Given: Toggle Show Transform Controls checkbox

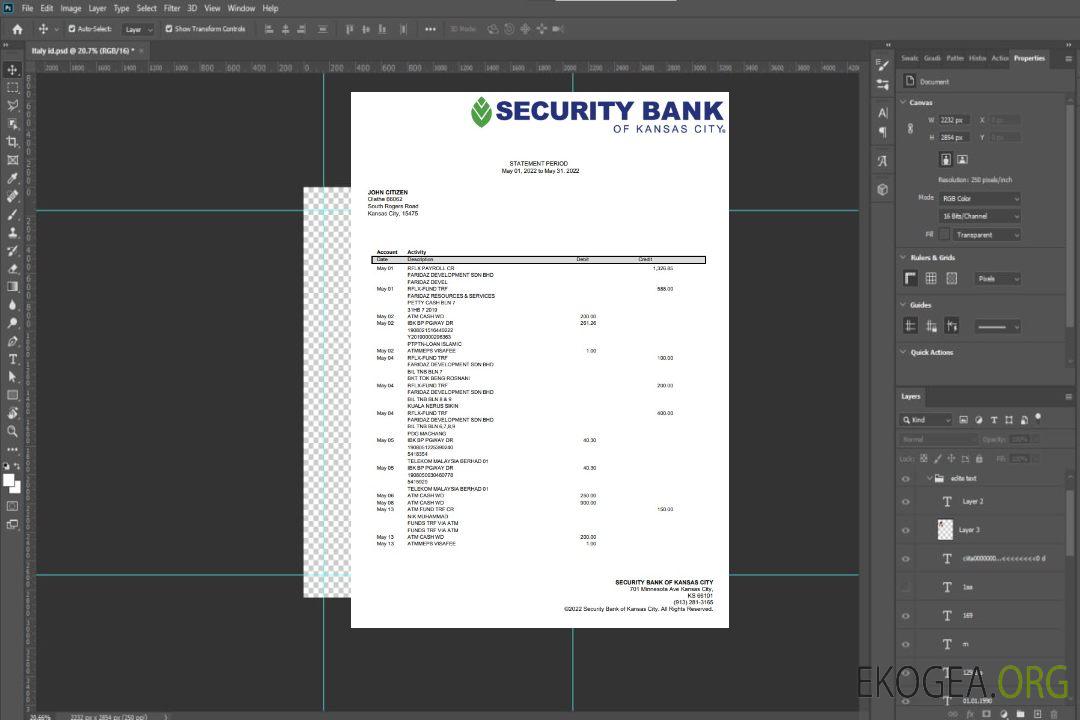Looking at the screenshot, I should 169,29.
